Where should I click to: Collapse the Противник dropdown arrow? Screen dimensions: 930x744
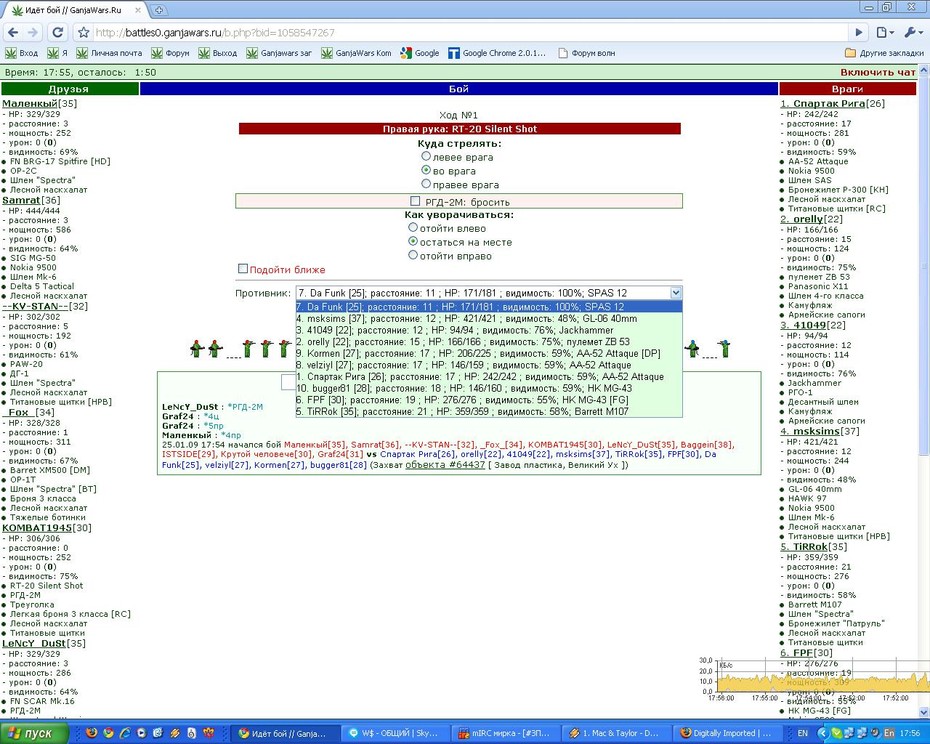click(x=676, y=292)
